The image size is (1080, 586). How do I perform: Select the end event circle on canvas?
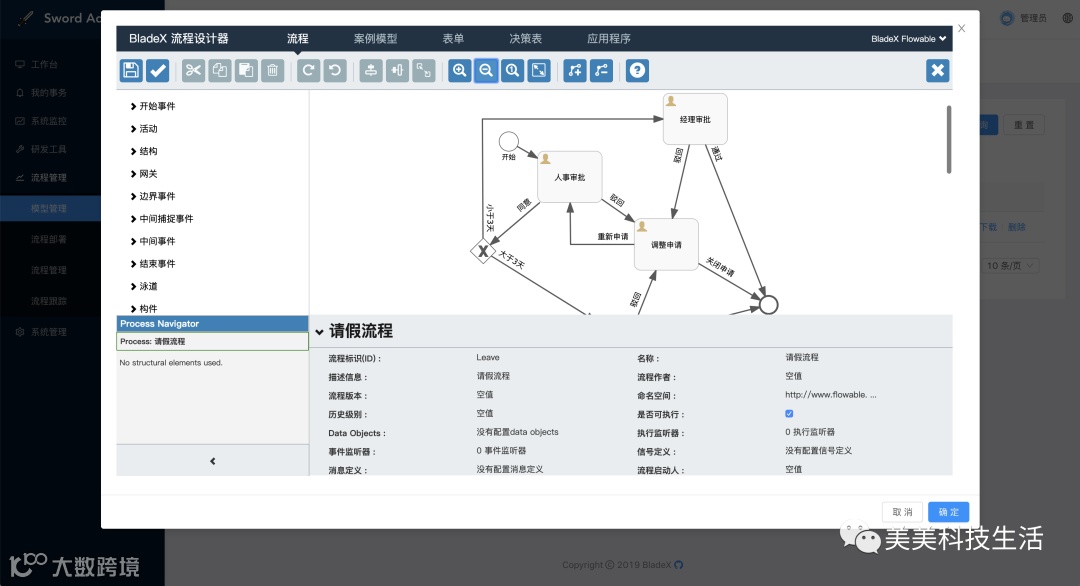(769, 304)
